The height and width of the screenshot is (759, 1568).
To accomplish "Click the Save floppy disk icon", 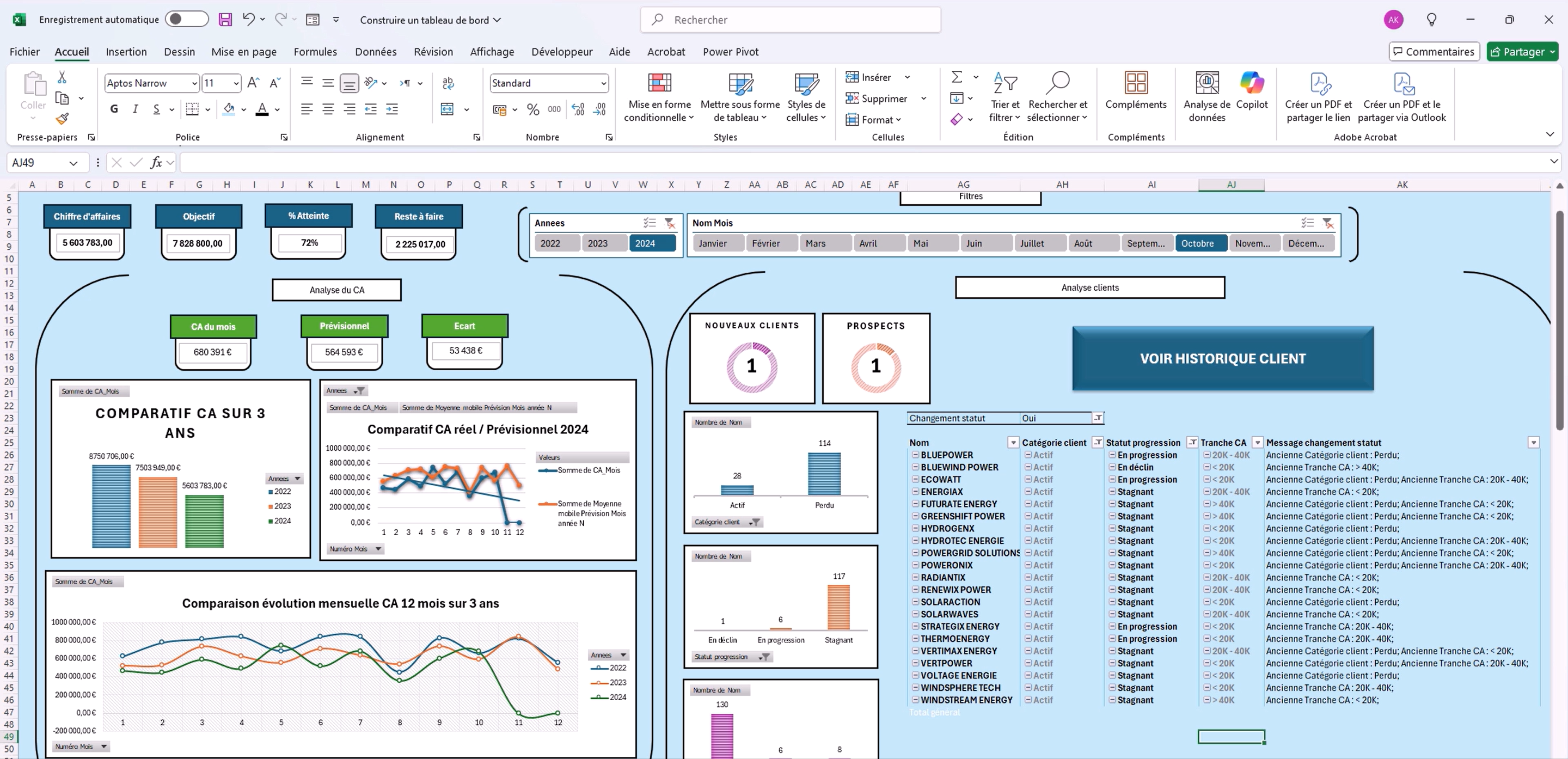I will [x=225, y=20].
